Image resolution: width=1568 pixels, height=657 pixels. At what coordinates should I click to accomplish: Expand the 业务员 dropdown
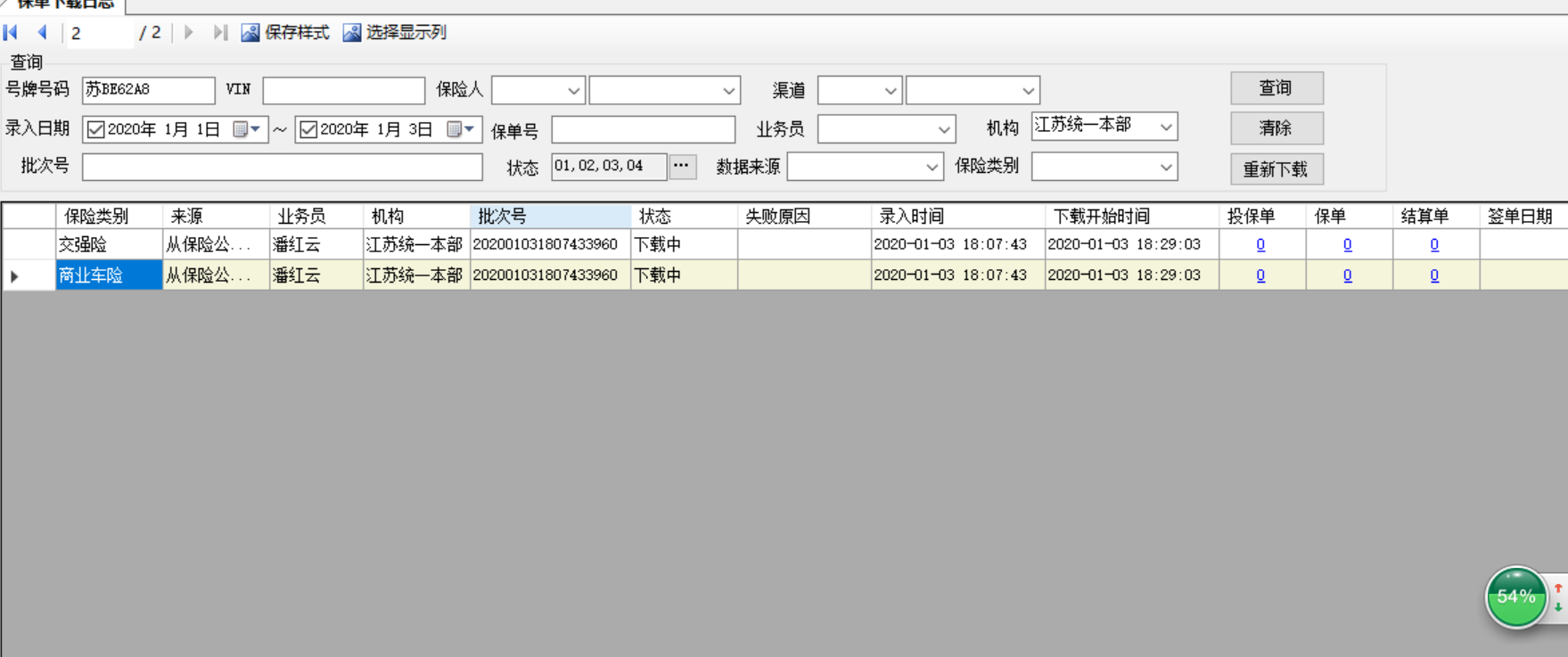tap(943, 129)
